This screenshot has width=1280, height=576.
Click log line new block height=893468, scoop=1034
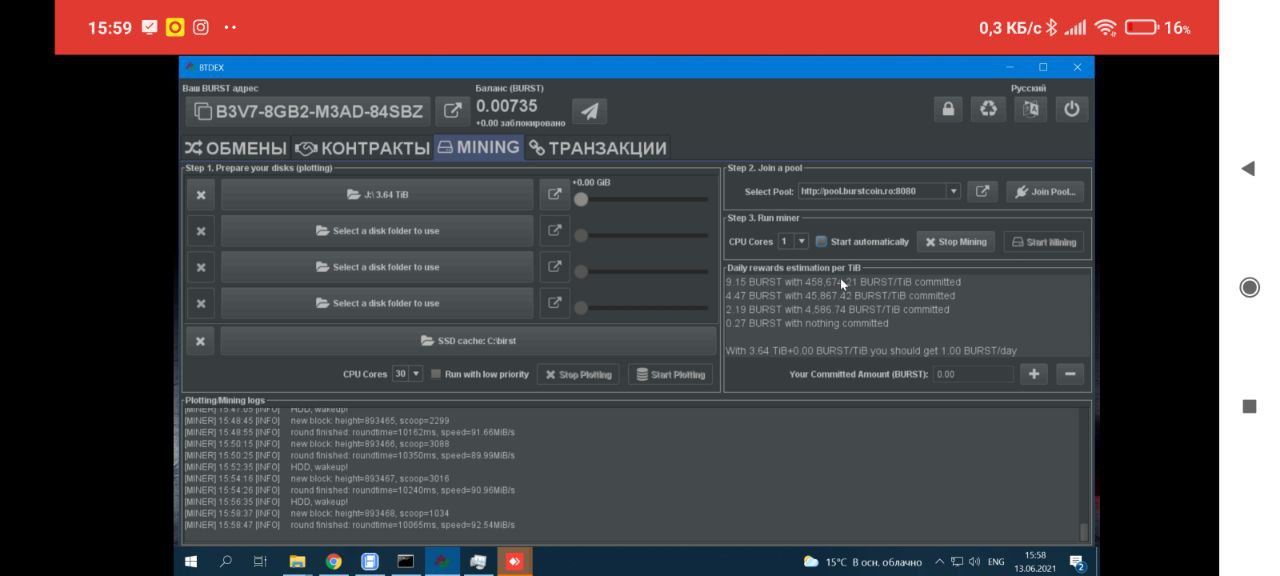(x=317, y=513)
